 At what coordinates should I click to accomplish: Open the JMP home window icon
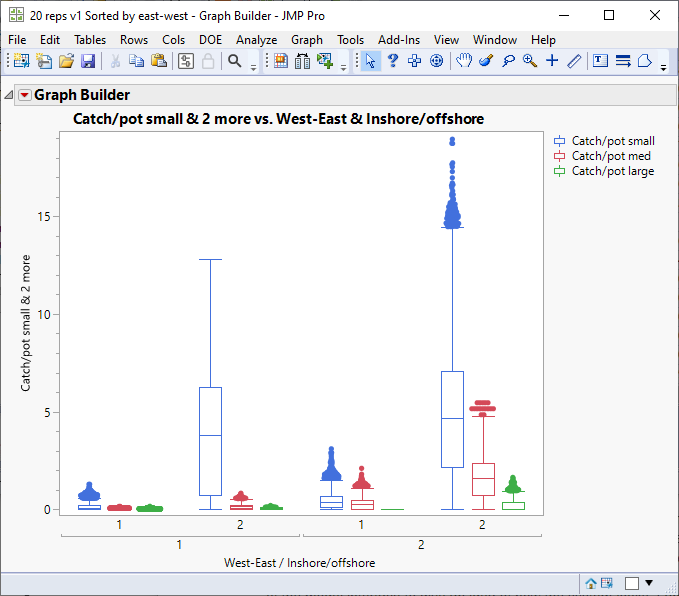591,583
